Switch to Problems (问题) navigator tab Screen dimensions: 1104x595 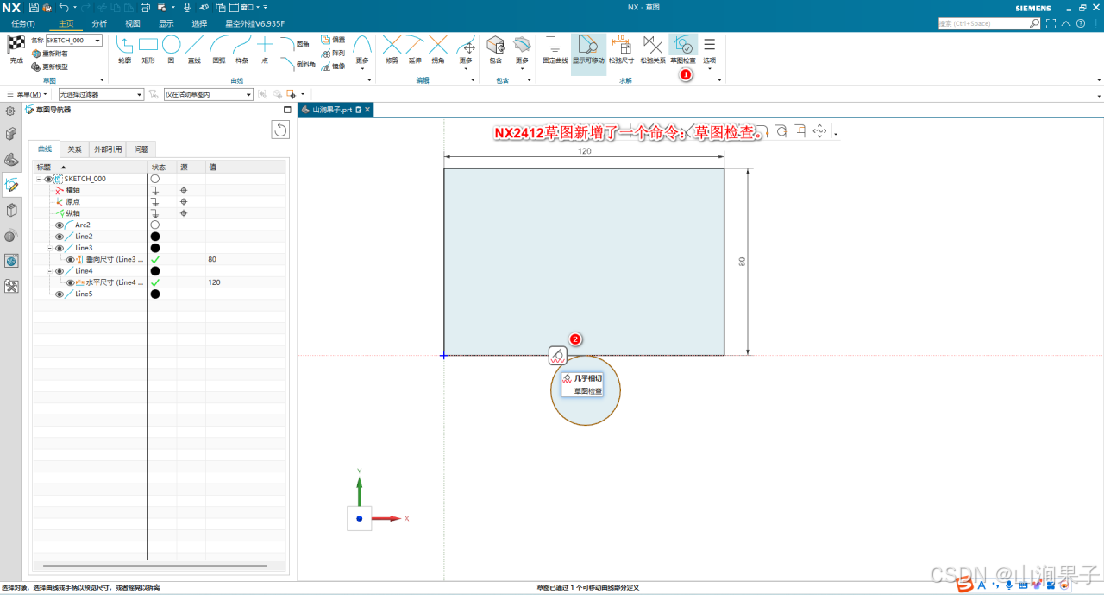coord(142,149)
